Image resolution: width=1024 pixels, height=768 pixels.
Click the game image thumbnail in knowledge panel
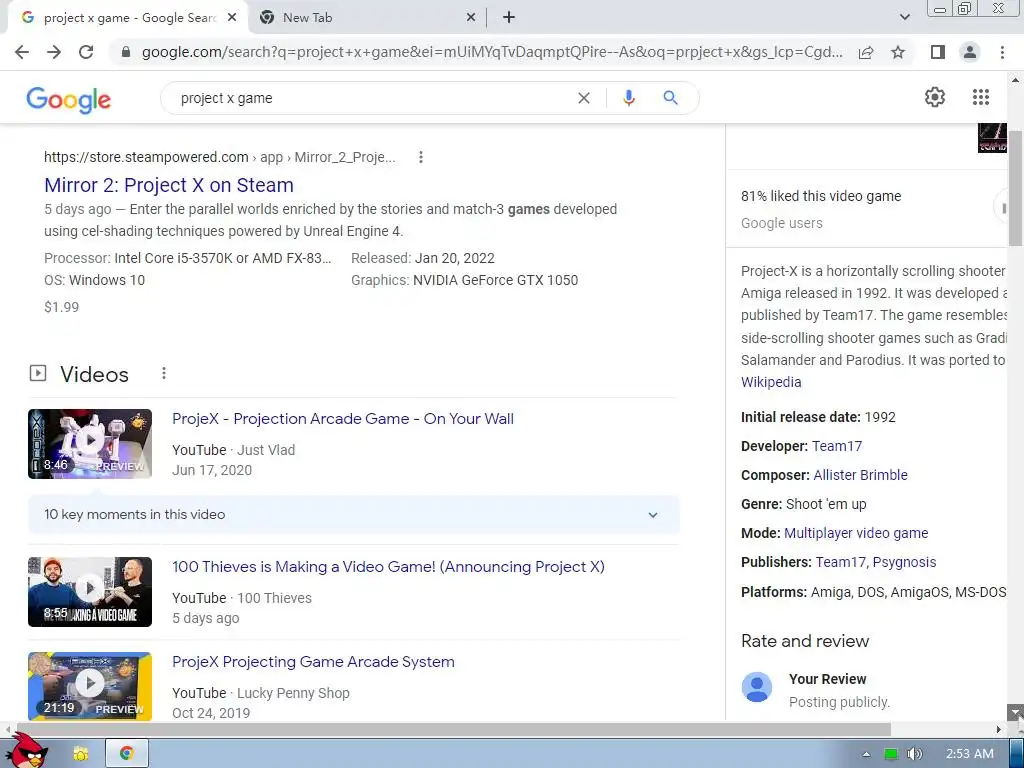coord(992,138)
